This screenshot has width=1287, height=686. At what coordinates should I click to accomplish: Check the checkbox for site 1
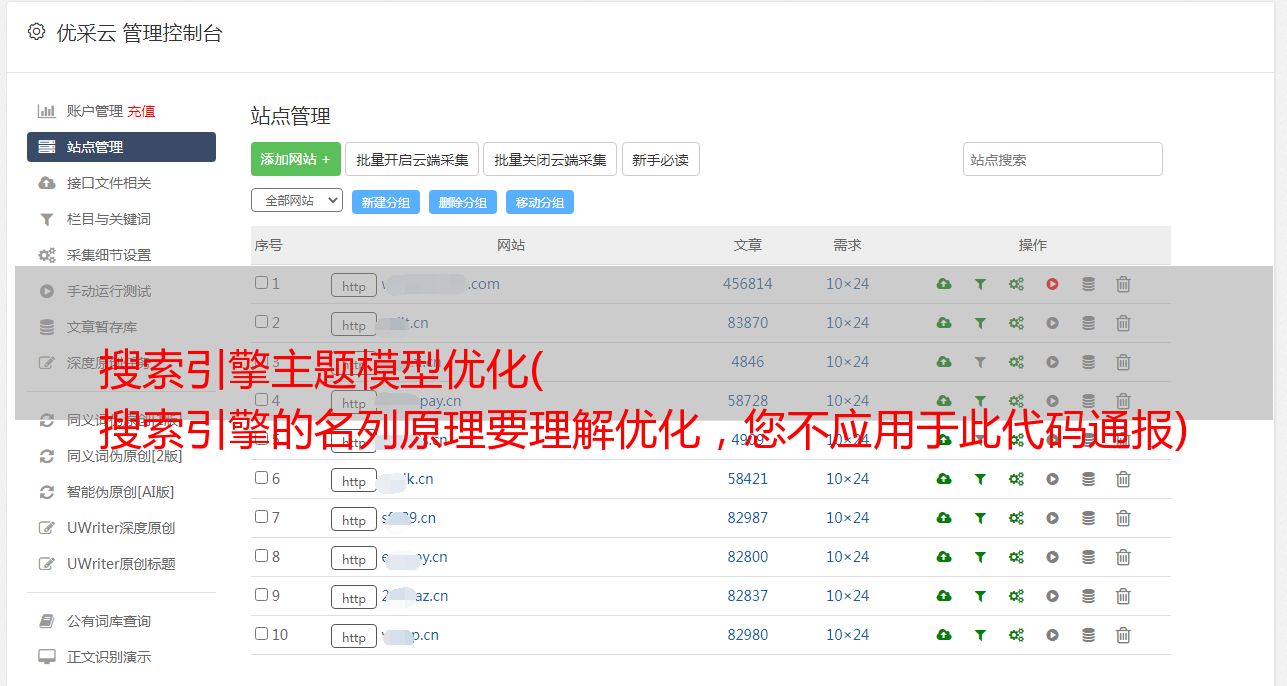coord(261,283)
